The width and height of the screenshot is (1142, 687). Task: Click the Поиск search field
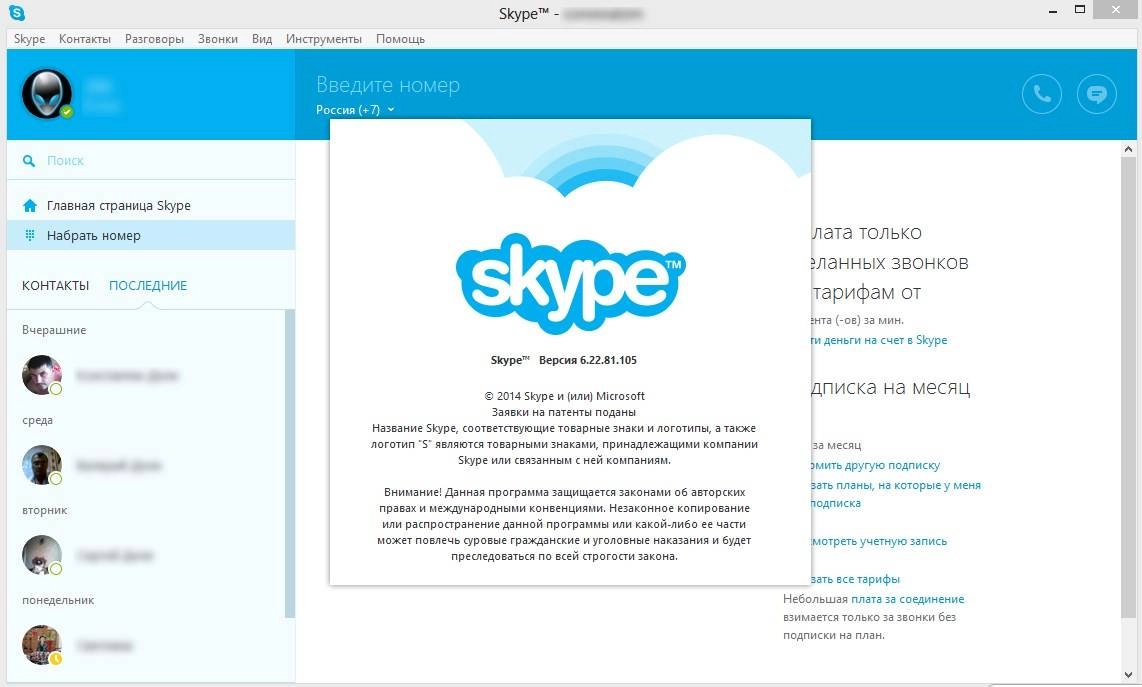click(x=151, y=160)
